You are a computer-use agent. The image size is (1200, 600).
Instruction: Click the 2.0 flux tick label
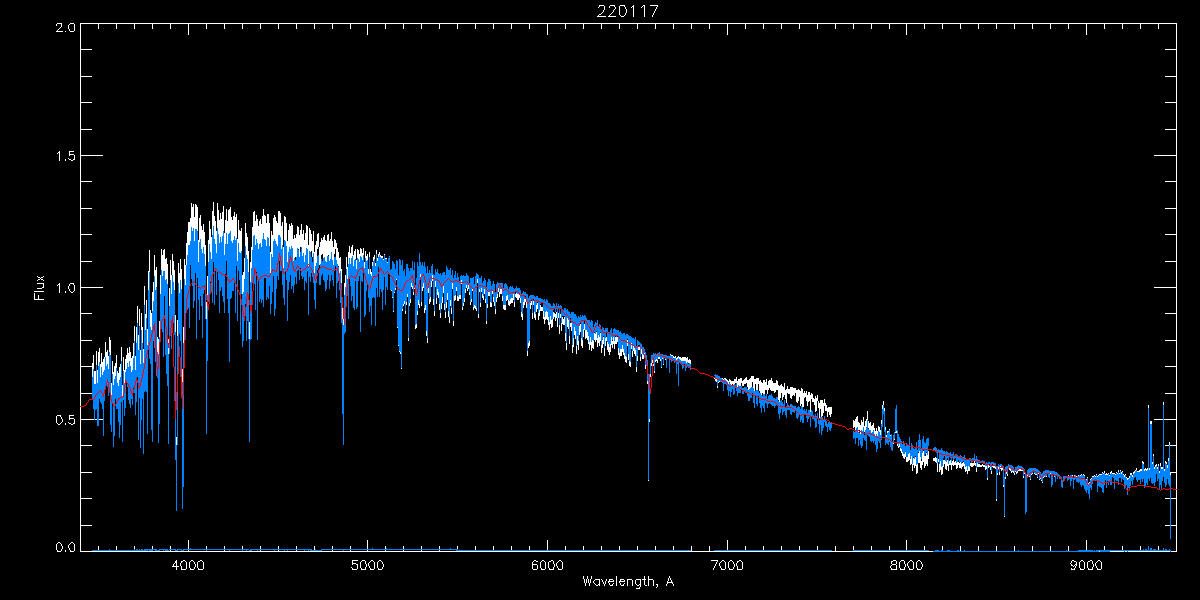[x=66, y=27]
